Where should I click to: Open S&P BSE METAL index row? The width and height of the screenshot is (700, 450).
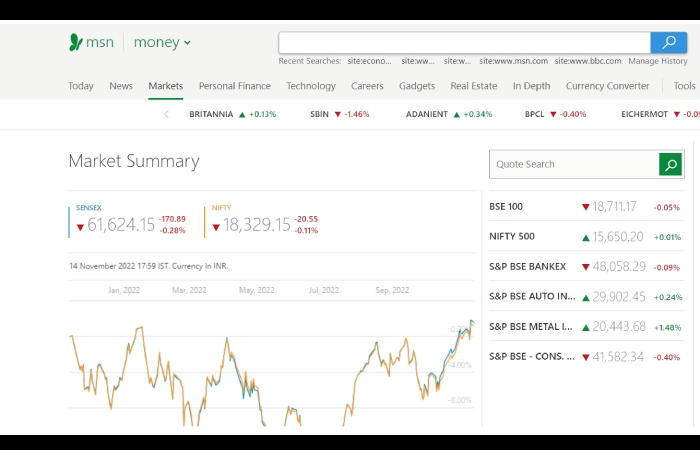tap(587, 327)
